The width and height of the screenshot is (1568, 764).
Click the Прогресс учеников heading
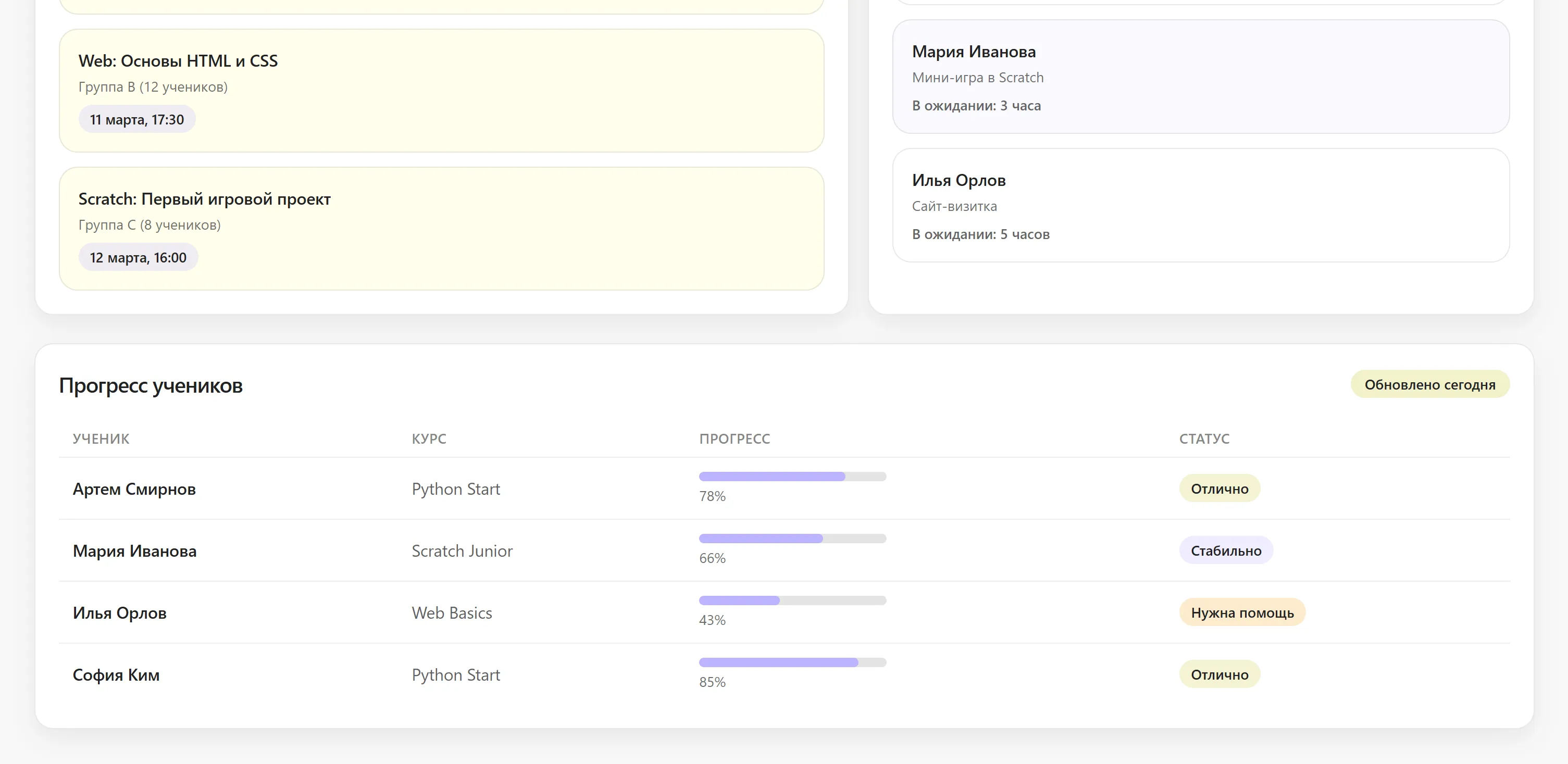click(x=151, y=385)
